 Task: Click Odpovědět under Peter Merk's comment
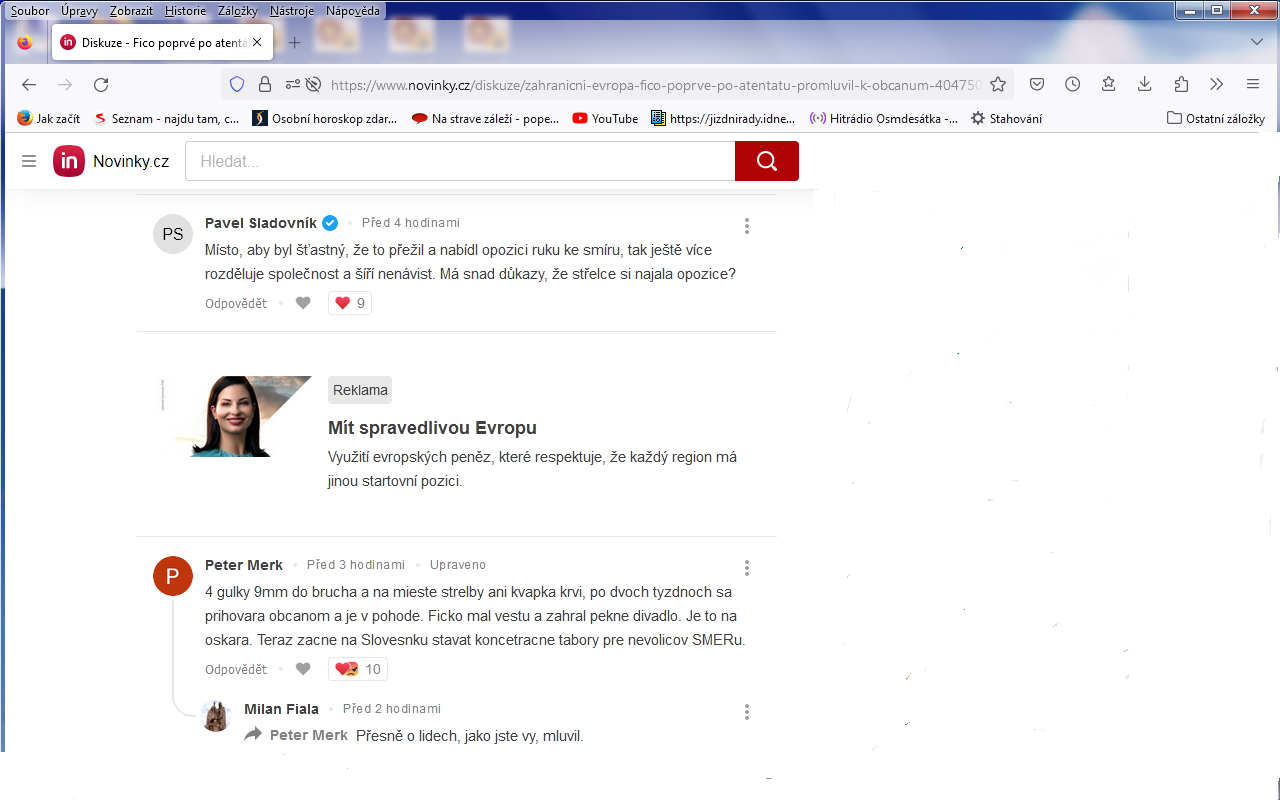[x=236, y=669]
